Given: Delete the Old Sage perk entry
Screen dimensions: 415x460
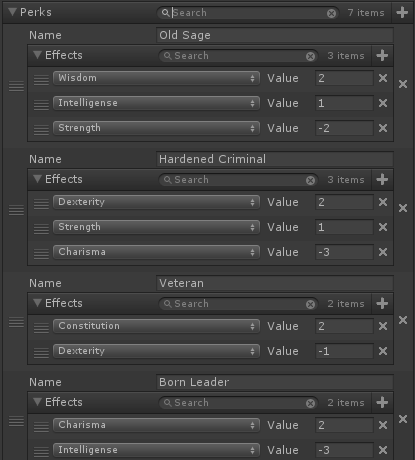Looking at the screenshot, I should click(x=403, y=84).
